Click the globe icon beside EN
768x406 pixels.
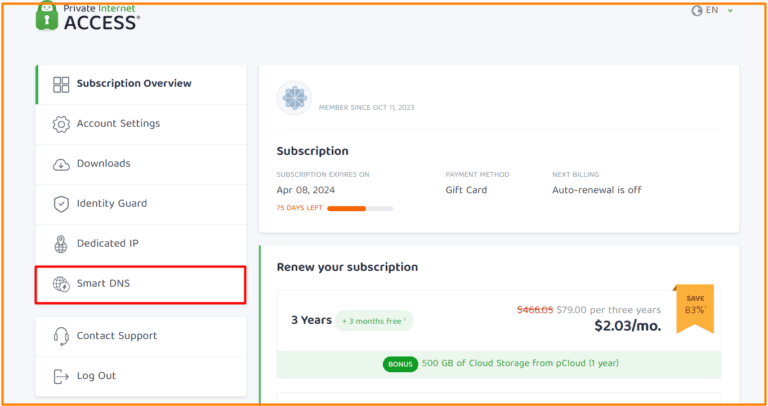(697, 10)
